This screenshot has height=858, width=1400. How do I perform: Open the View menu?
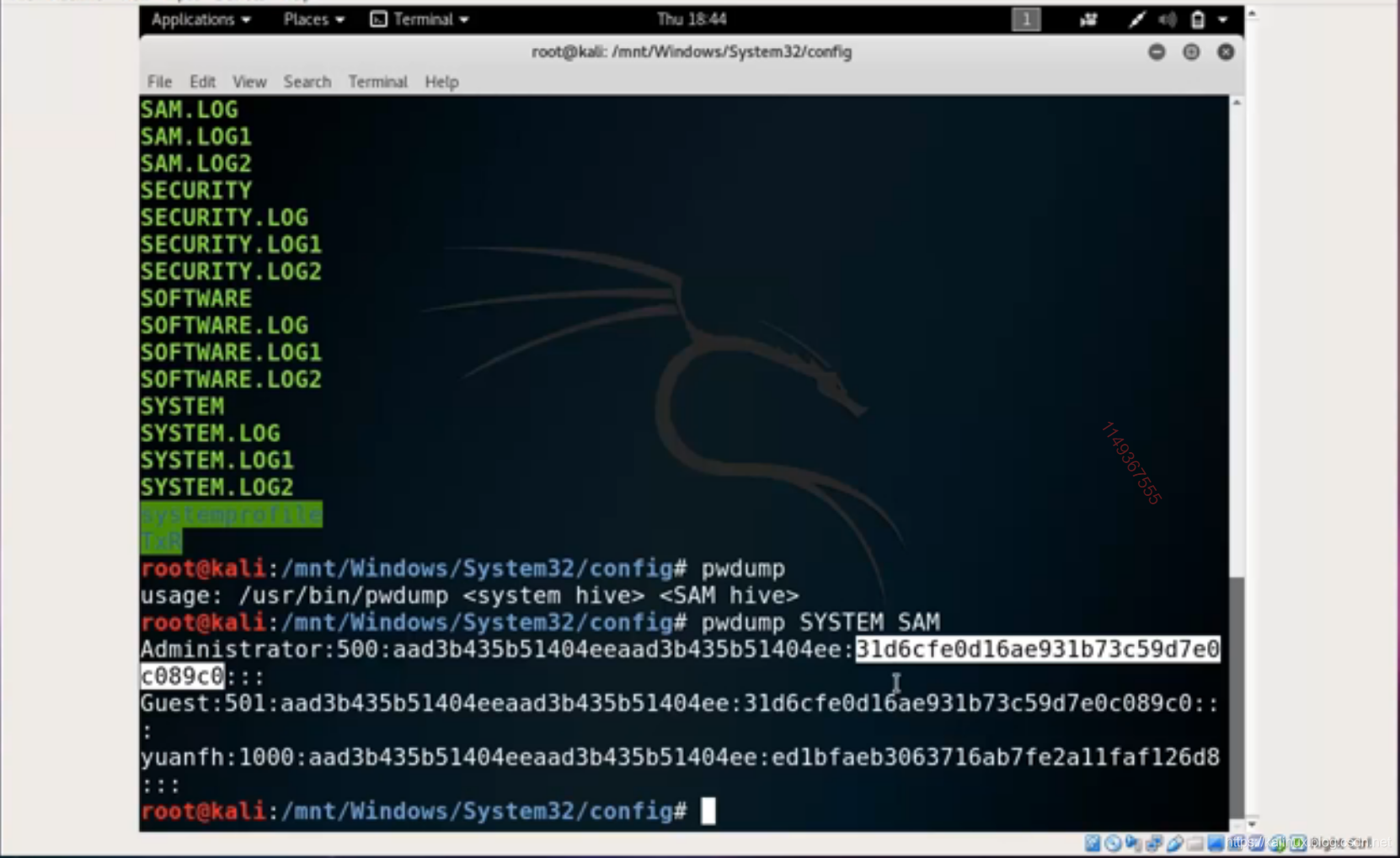coord(249,82)
